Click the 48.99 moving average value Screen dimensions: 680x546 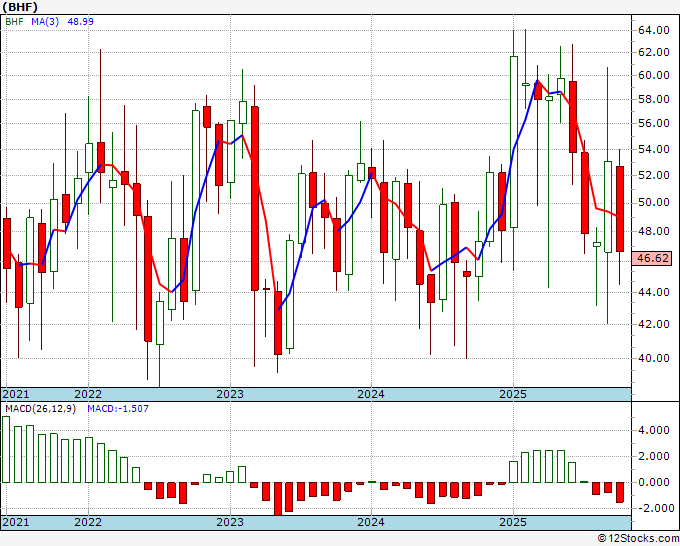tap(80, 21)
